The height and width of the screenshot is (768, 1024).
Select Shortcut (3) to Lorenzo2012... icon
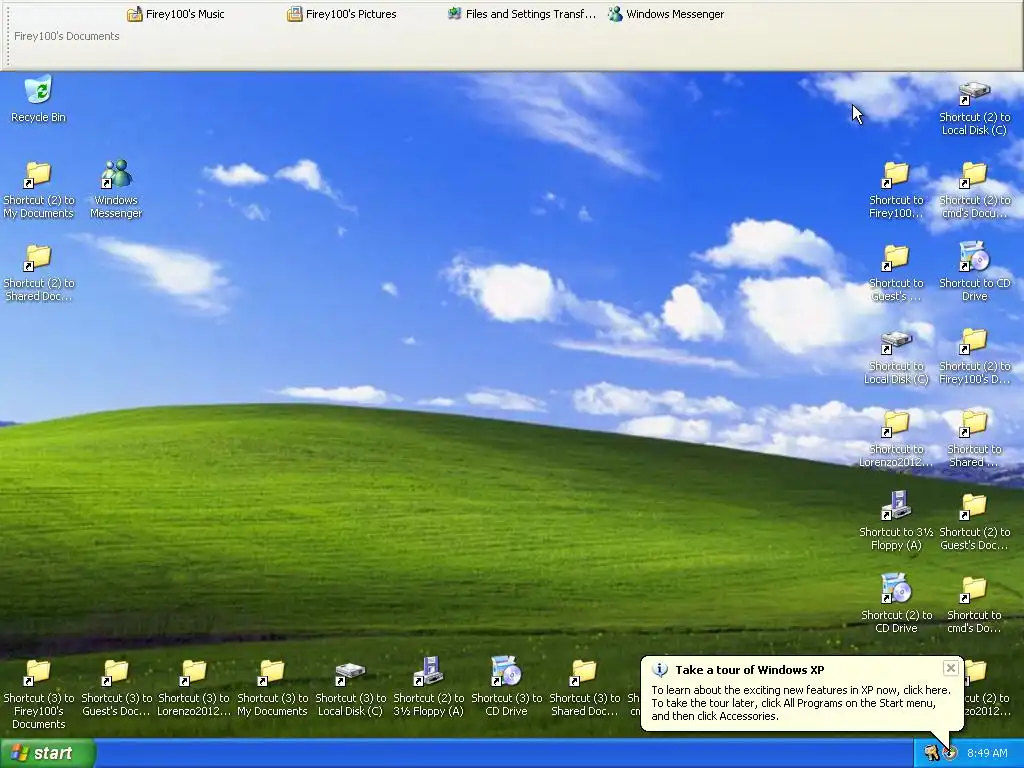pyautogui.click(x=194, y=686)
